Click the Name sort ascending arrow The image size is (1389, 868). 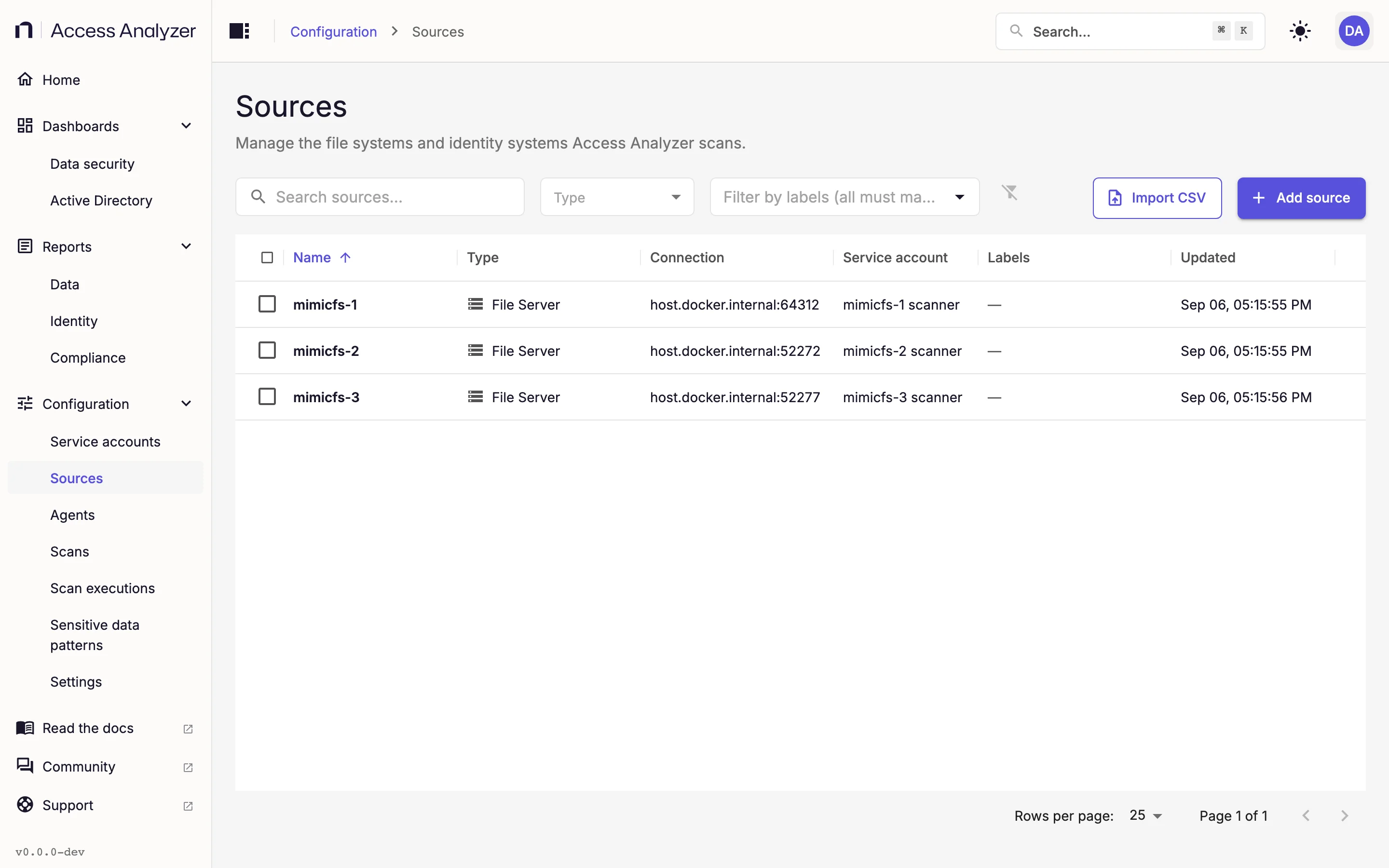tap(345, 258)
